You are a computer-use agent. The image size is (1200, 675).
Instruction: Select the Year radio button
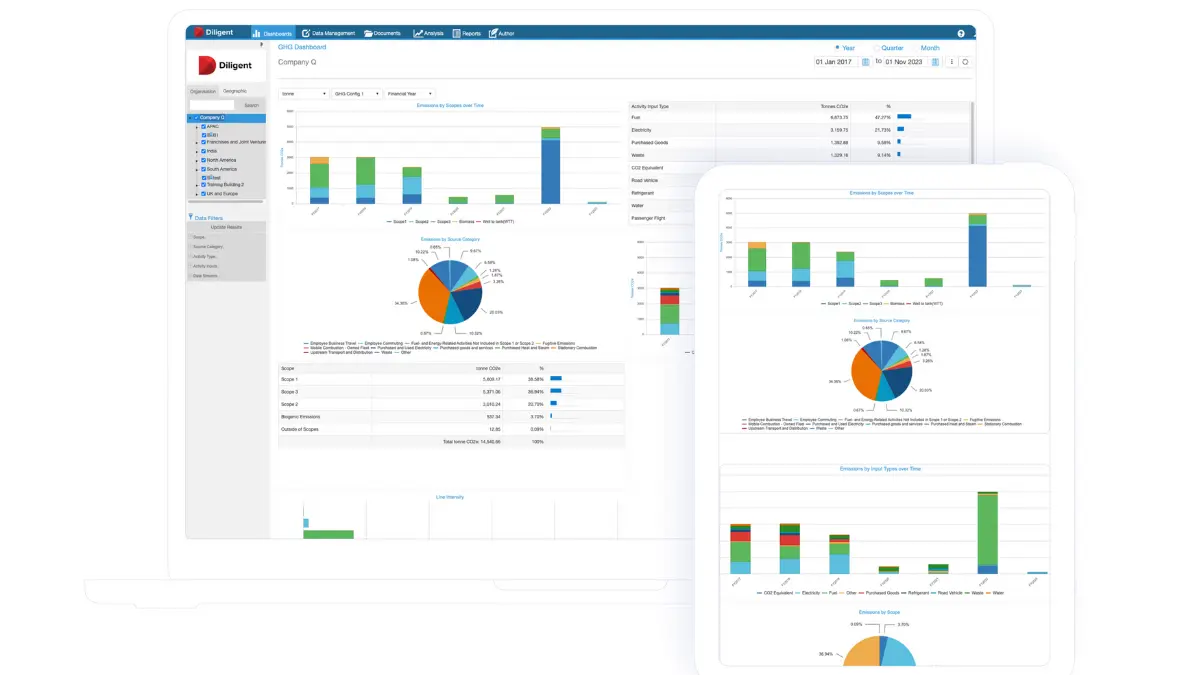(x=838, y=48)
